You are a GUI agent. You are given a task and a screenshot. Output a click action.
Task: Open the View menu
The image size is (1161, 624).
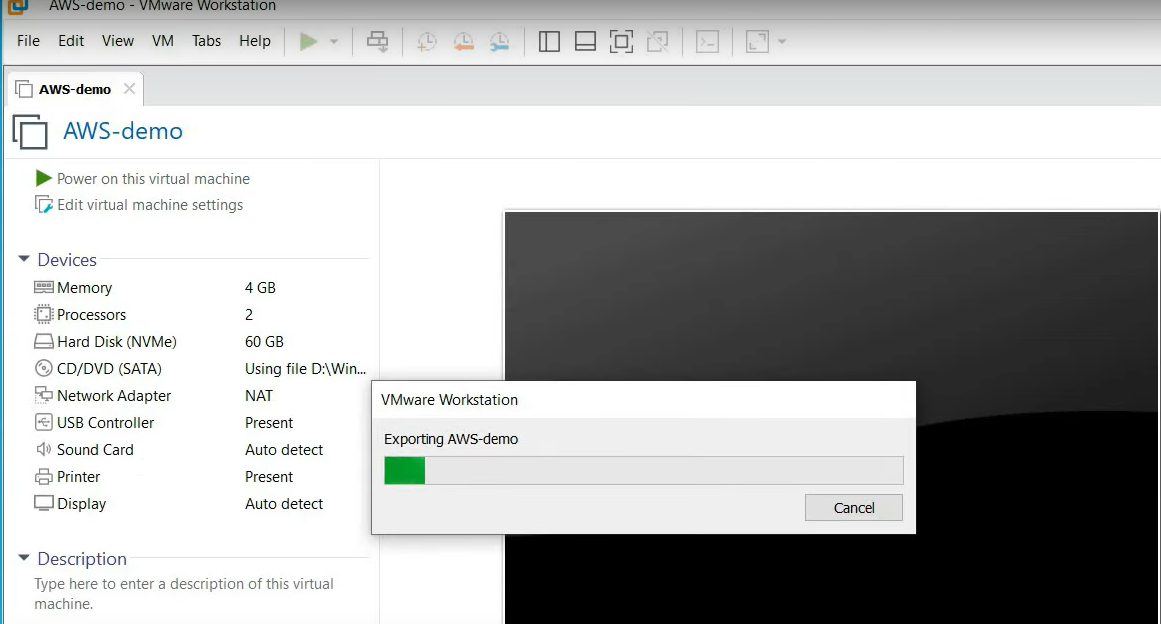pyautogui.click(x=118, y=41)
